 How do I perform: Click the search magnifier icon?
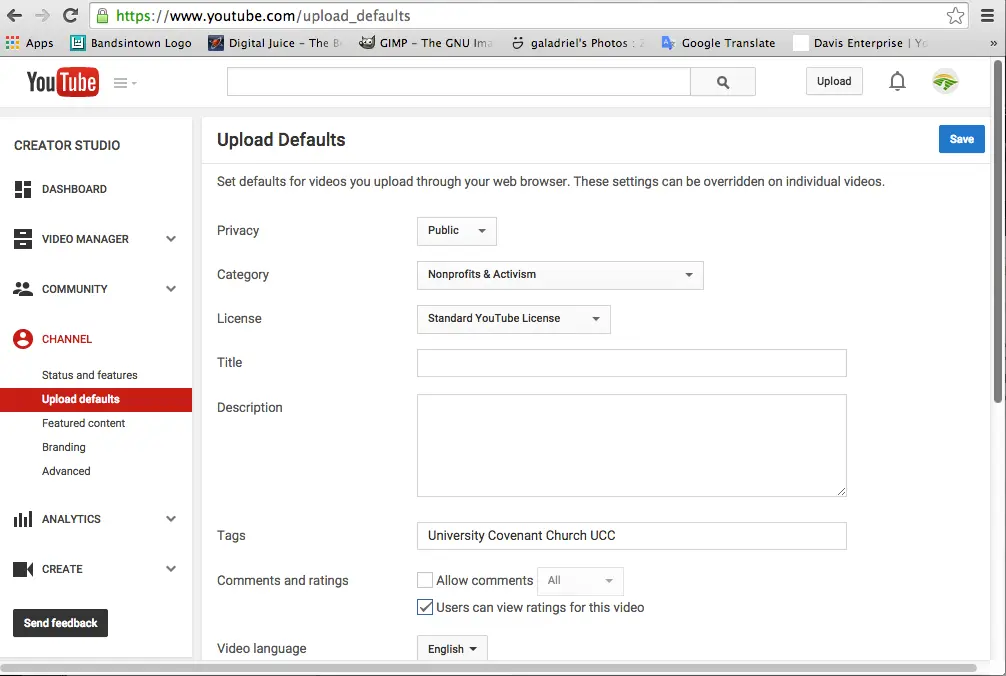(x=723, y=81)
